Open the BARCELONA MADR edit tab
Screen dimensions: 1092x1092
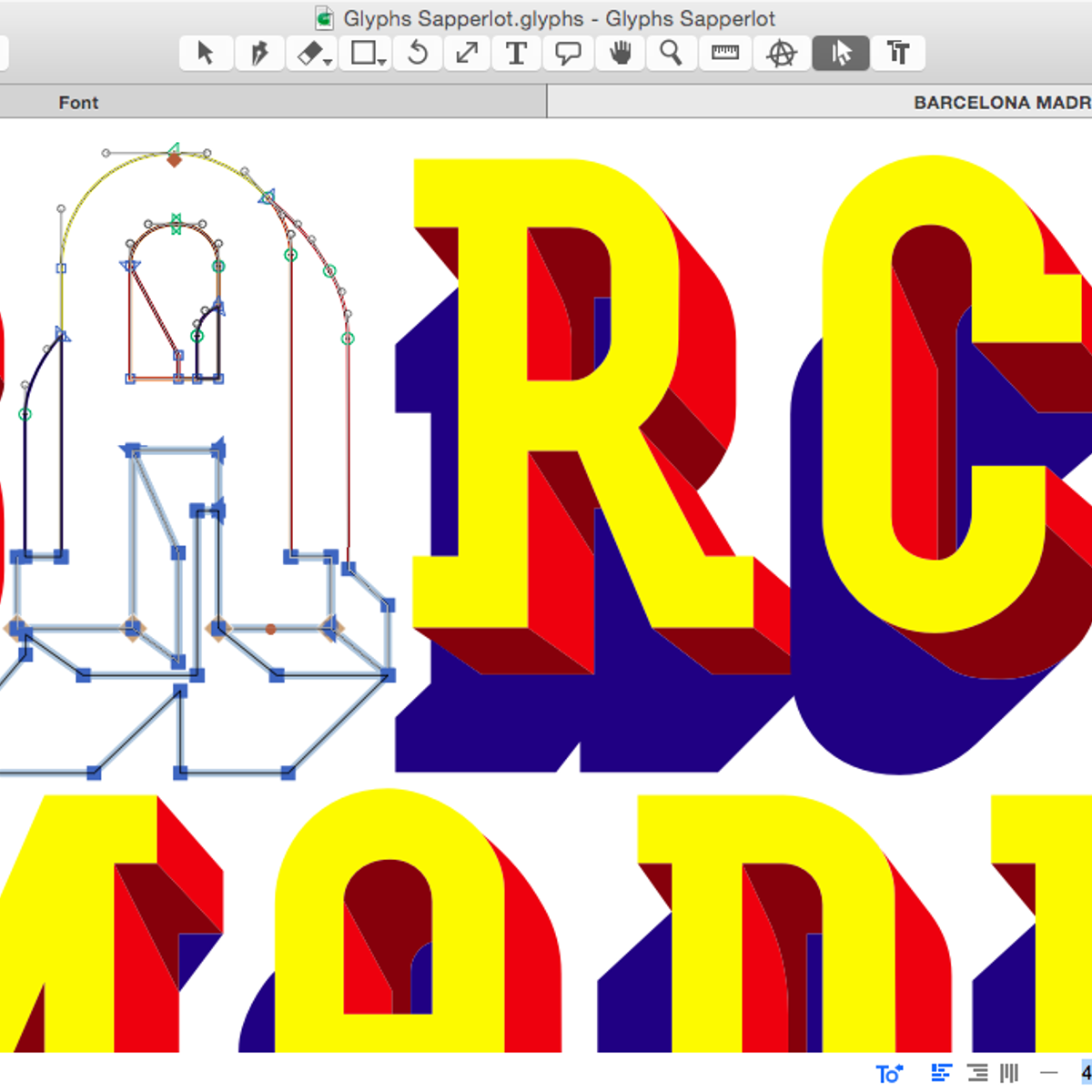(1001, 103)
